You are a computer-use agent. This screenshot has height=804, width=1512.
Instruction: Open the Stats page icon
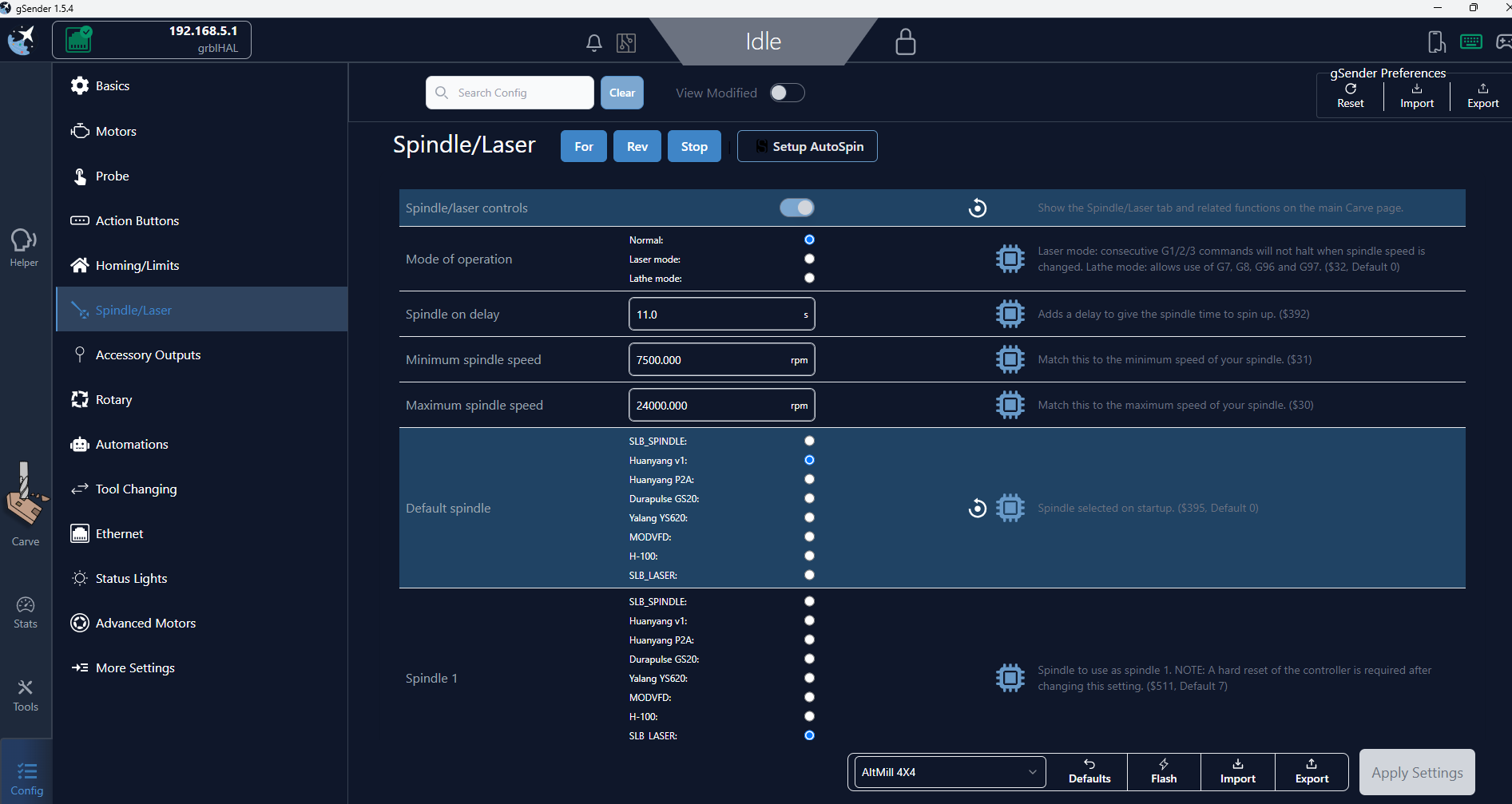click(x=26, y=612)
